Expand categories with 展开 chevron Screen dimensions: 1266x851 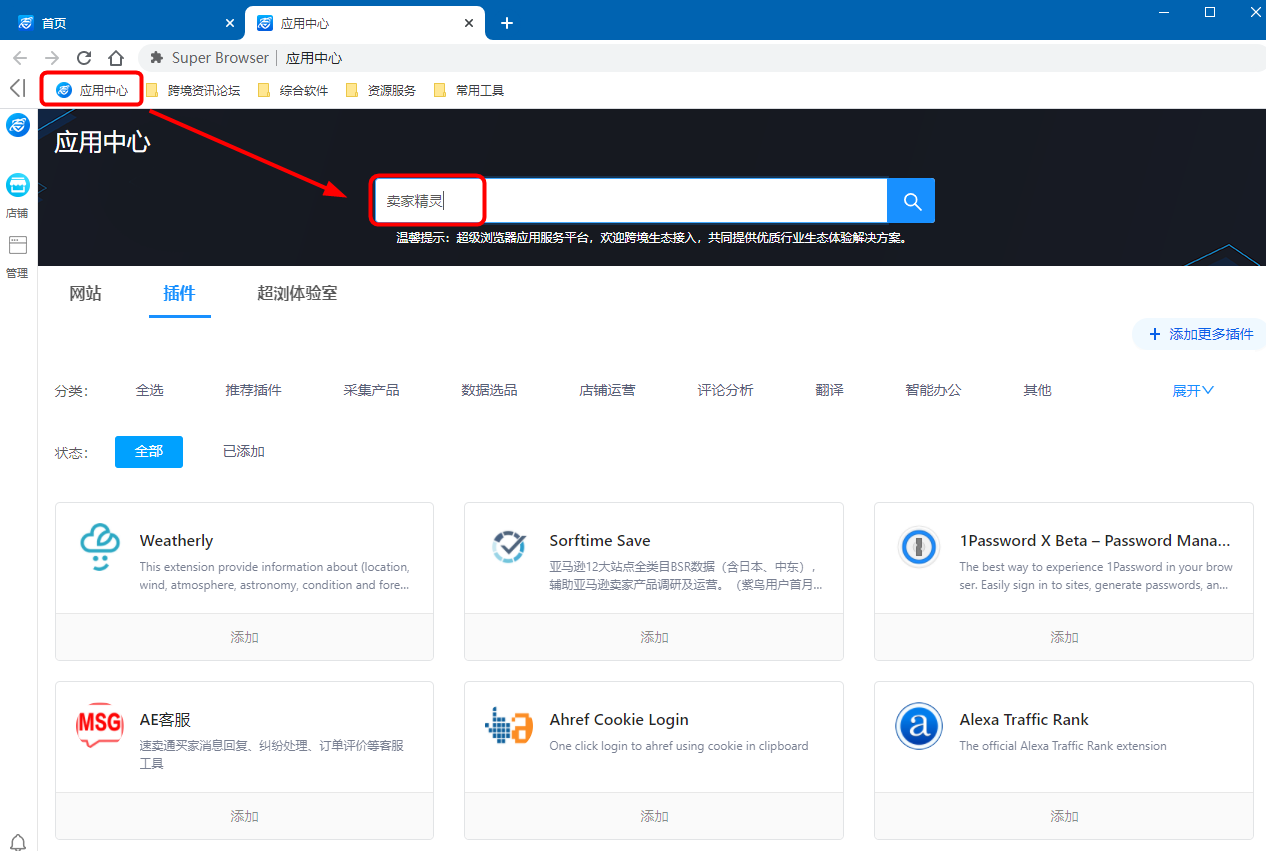pos(1193,390)
